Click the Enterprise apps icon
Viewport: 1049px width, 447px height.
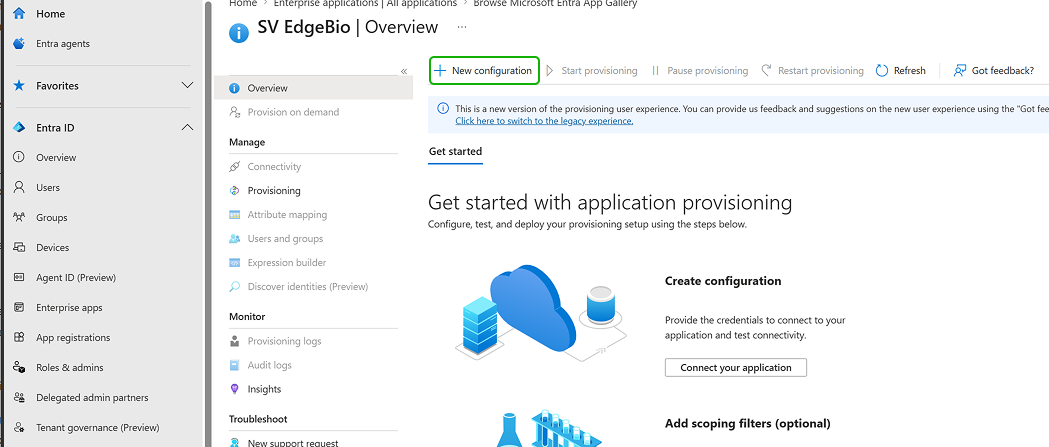pyautogui.click(x=19, y=307)
